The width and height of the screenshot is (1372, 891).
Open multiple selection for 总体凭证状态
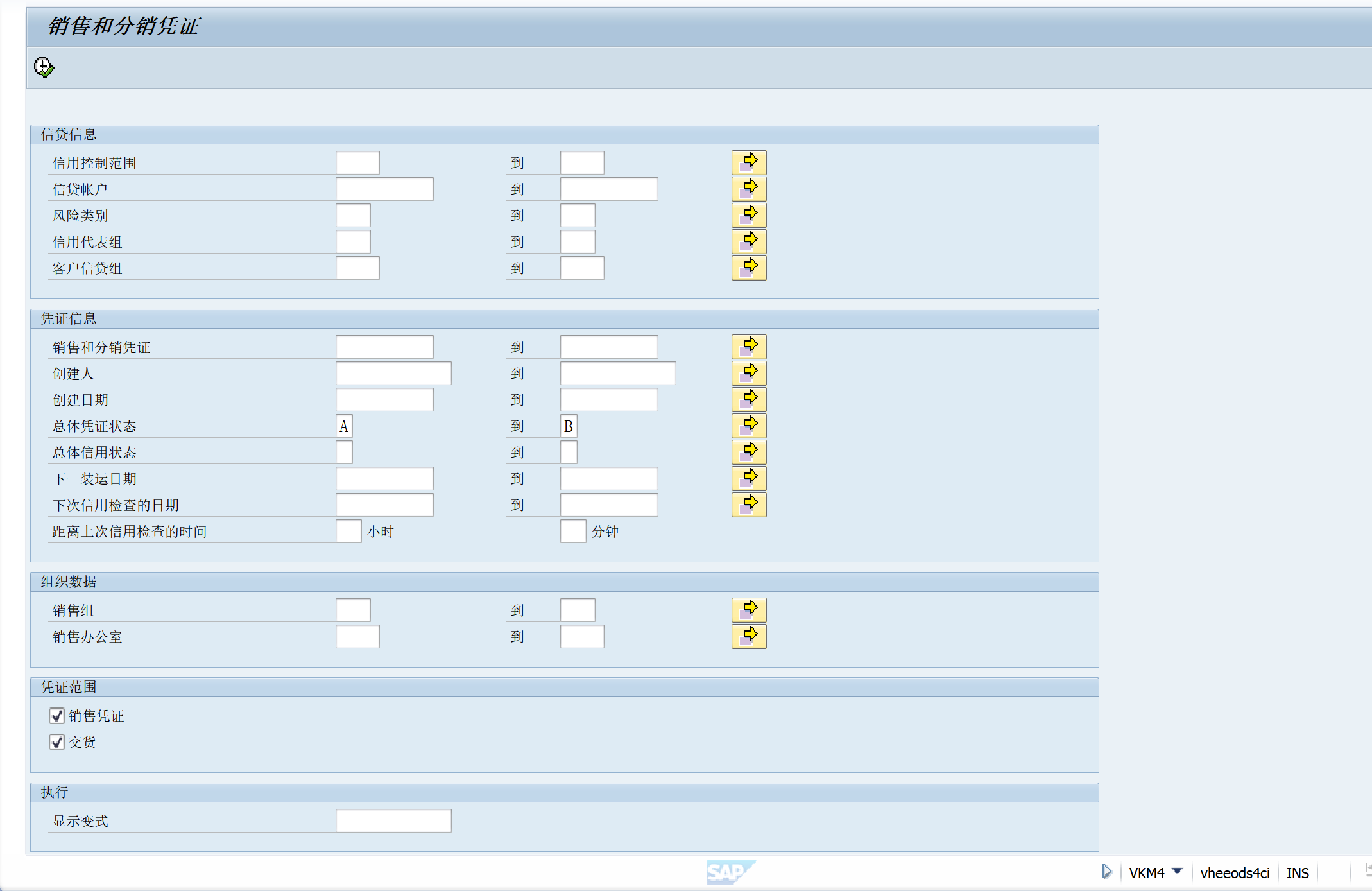pos(749,426)
